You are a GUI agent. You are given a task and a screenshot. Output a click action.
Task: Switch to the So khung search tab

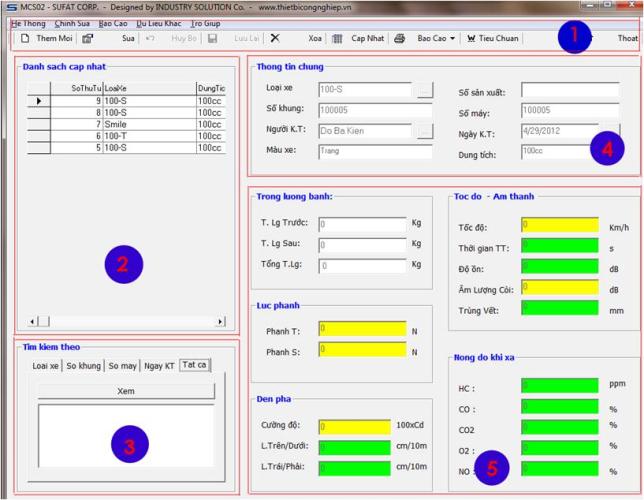84,366
